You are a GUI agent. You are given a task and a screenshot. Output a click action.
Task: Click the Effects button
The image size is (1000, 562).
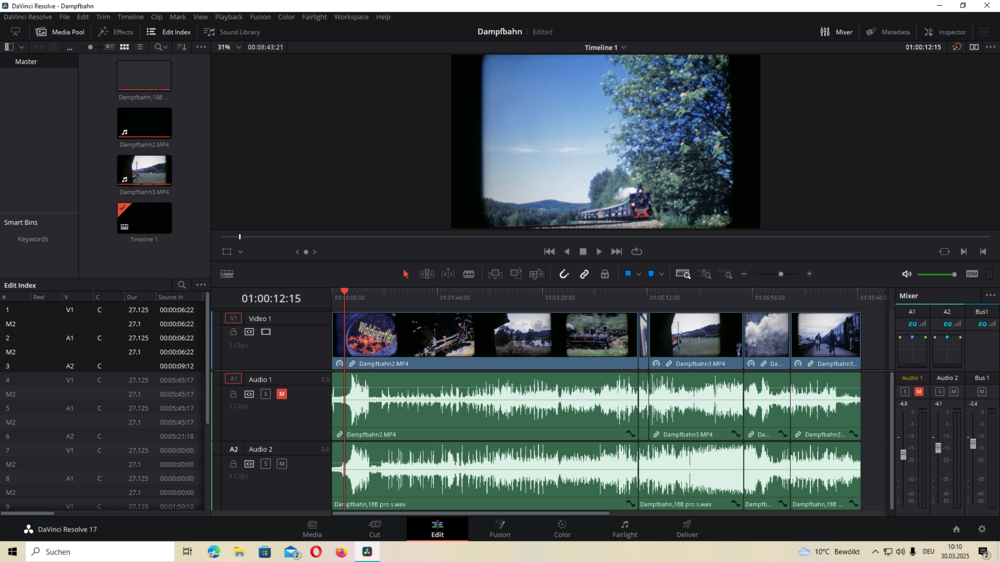[x=116, y=32]
